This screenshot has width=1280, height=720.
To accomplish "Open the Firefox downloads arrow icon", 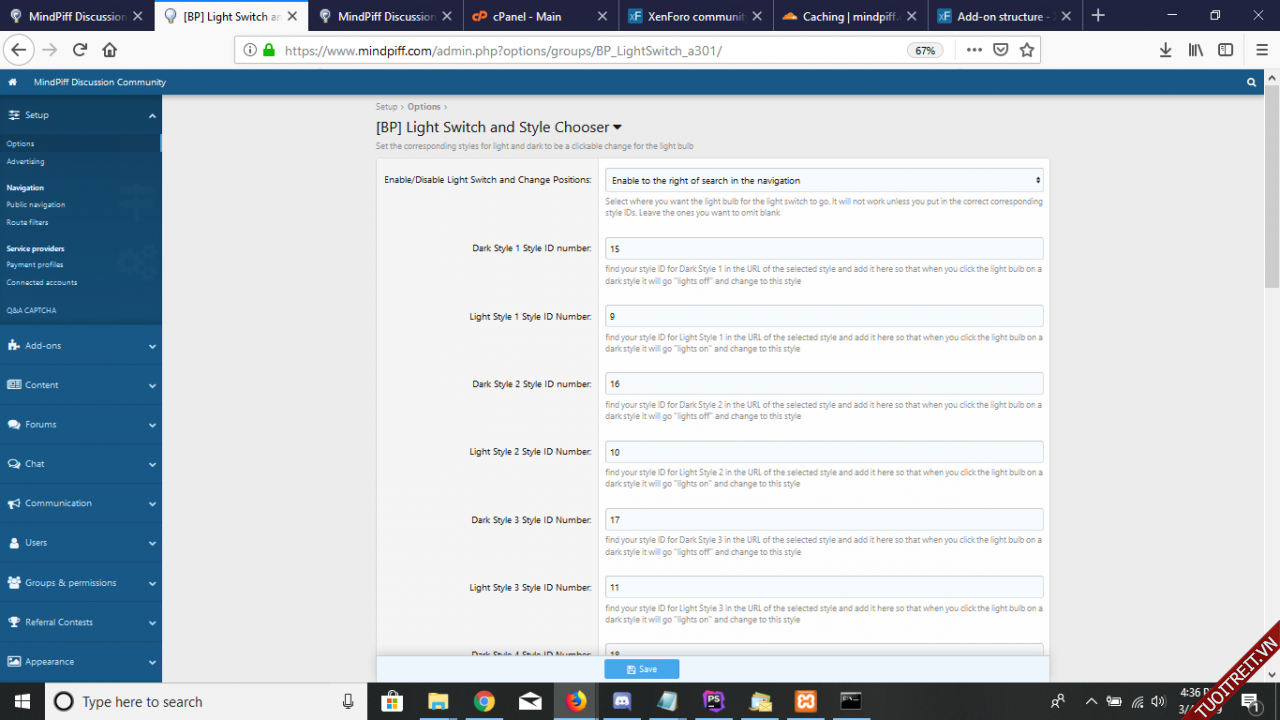I will point(1166,50).
